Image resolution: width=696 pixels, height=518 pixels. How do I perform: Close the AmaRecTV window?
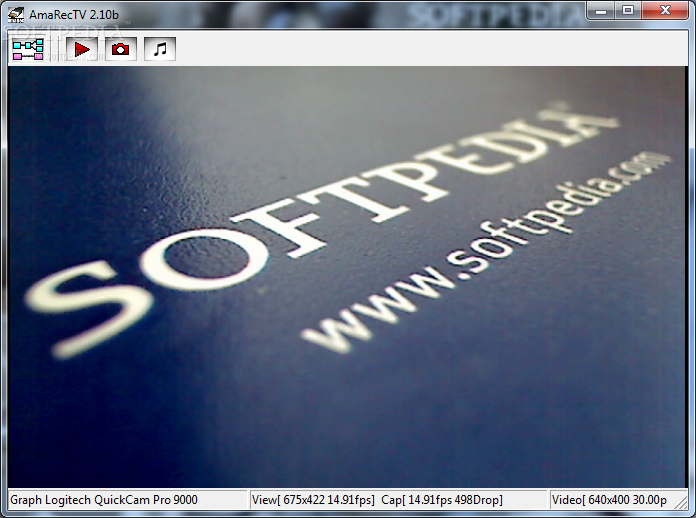coord(665,11)
